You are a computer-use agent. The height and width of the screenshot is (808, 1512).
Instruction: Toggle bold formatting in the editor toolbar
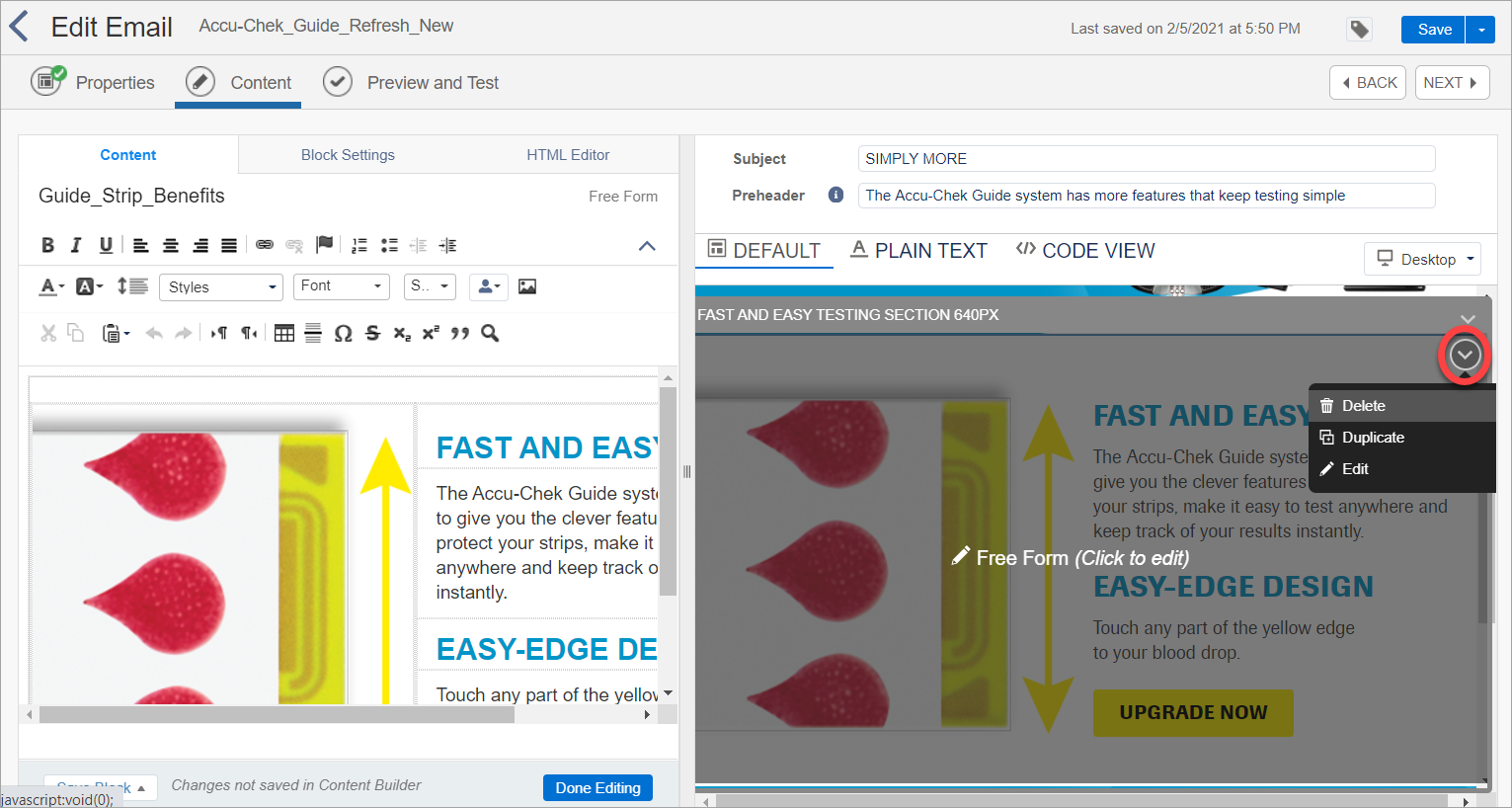(47, 245)
